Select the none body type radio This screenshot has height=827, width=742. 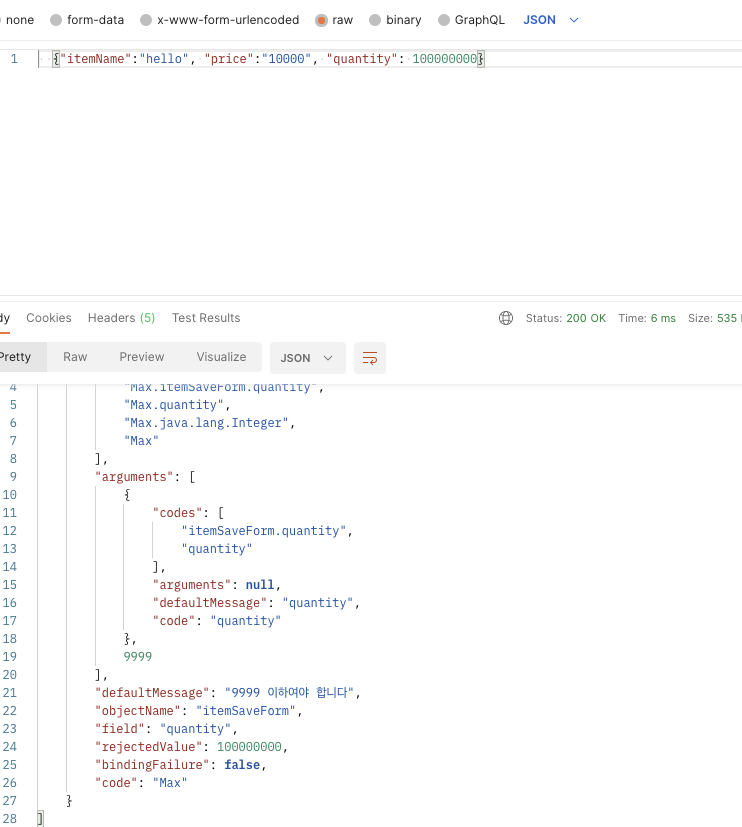[x=19, y=20]
